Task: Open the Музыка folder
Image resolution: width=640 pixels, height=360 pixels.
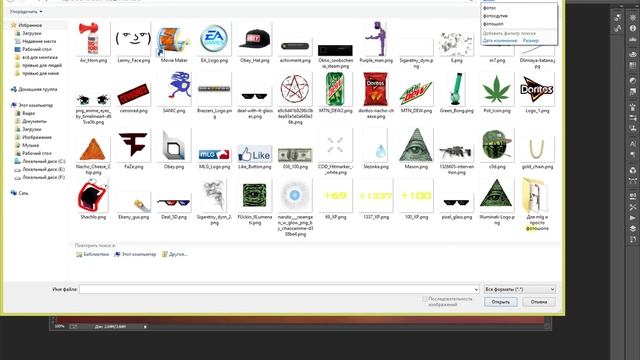Action: [31, 145]
